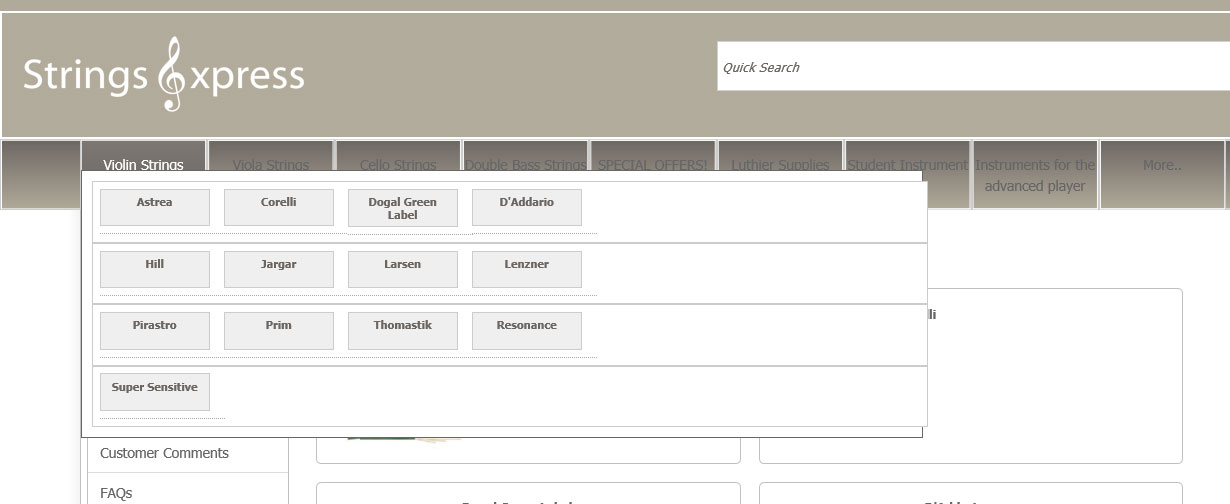1230x504 pixels.
Task: Open Larsen violin strings
Action: [x=403, y=269]
